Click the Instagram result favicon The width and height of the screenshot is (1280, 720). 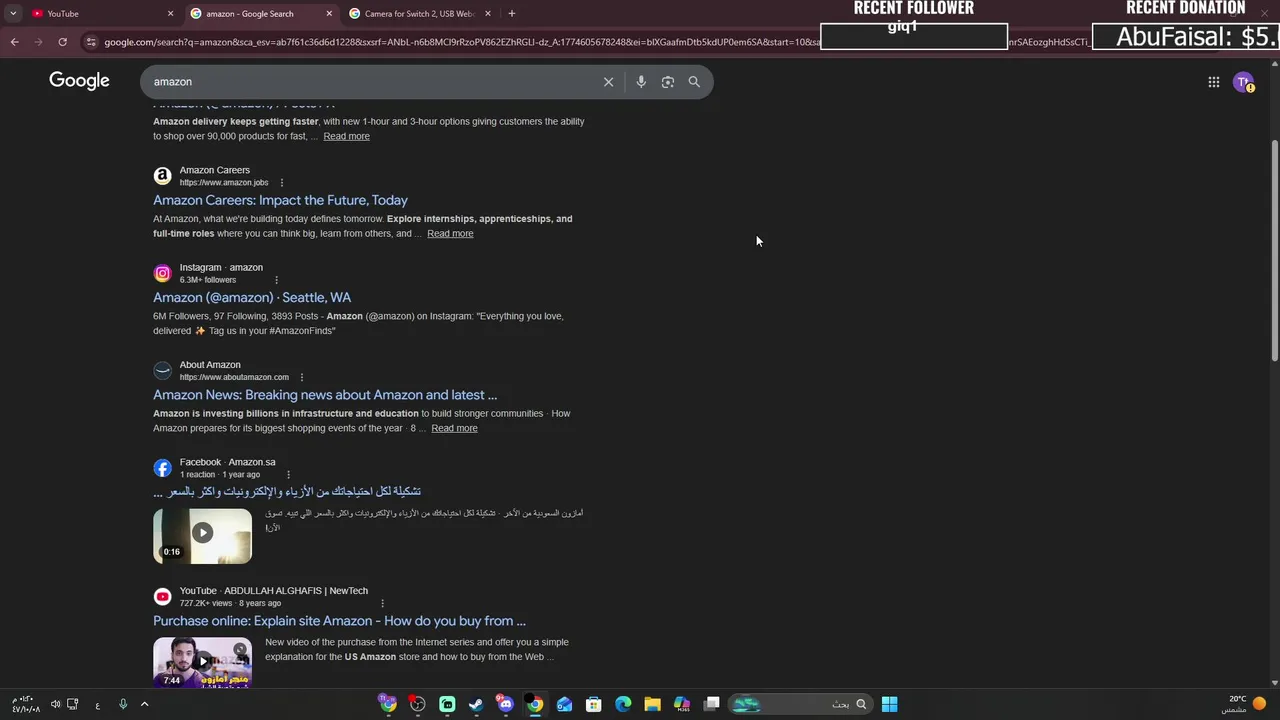[x=162, y=273]
